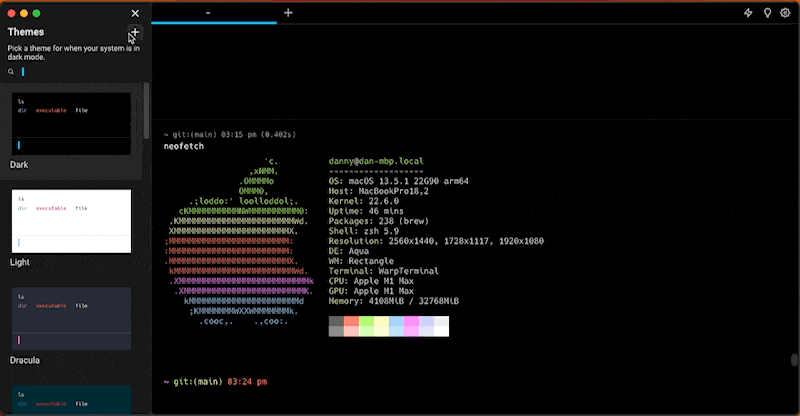Click the terminal output scrollbar handle

coord(794,359)
